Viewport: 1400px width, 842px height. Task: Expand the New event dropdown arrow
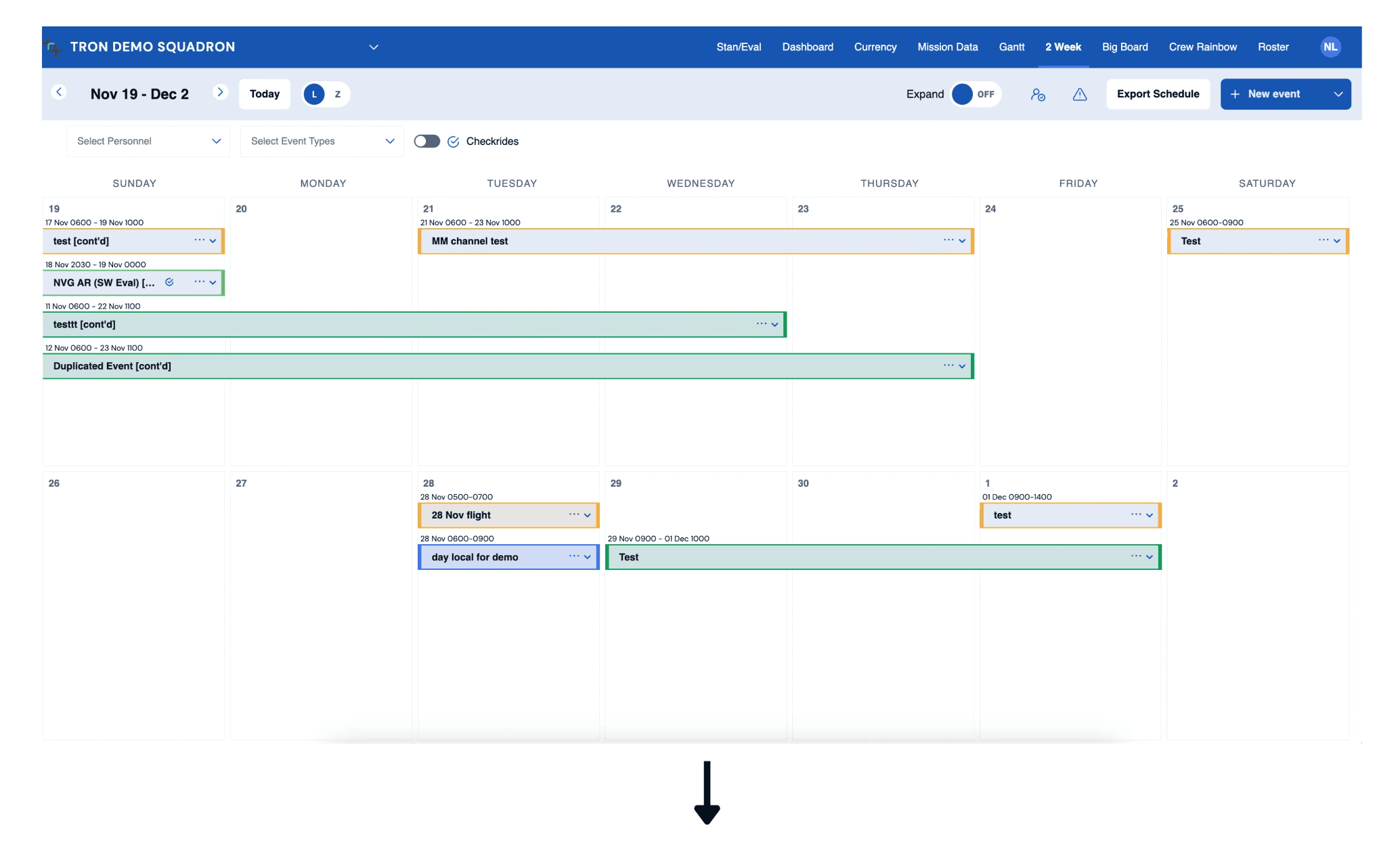(1338, 95)
